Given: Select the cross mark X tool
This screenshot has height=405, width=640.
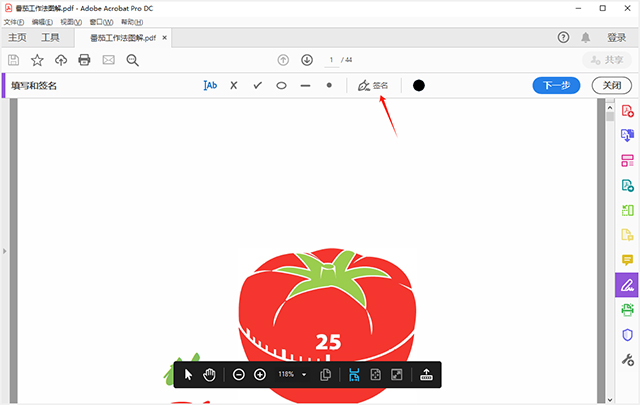Looking at the screenshot, I should (x=233, y=85).
